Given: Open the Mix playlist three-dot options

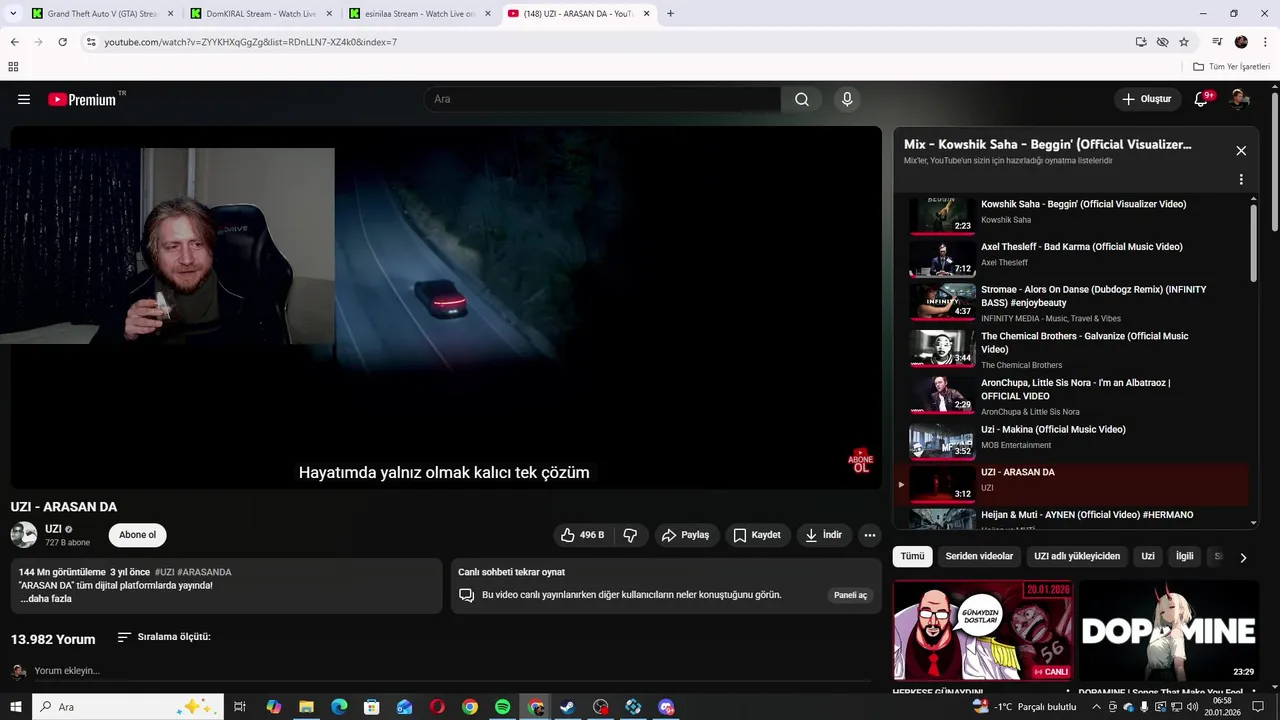Looking at the screenshot, I should point(1241,180).
